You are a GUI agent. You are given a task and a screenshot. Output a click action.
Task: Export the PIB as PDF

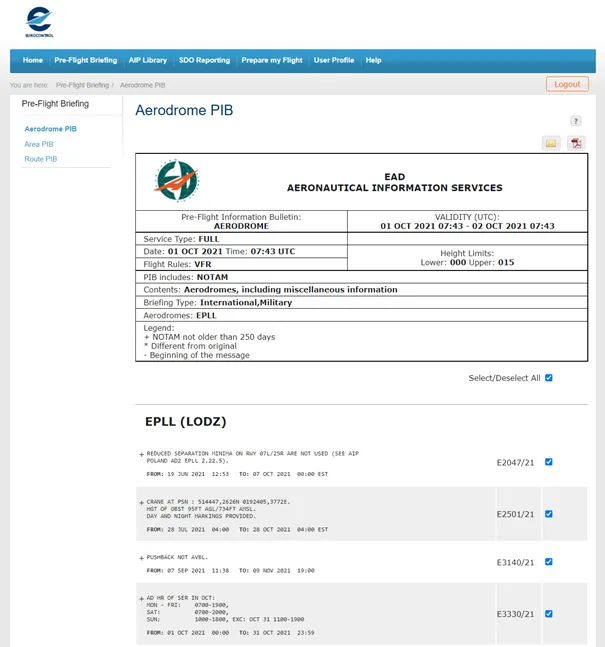pos(576,143)
